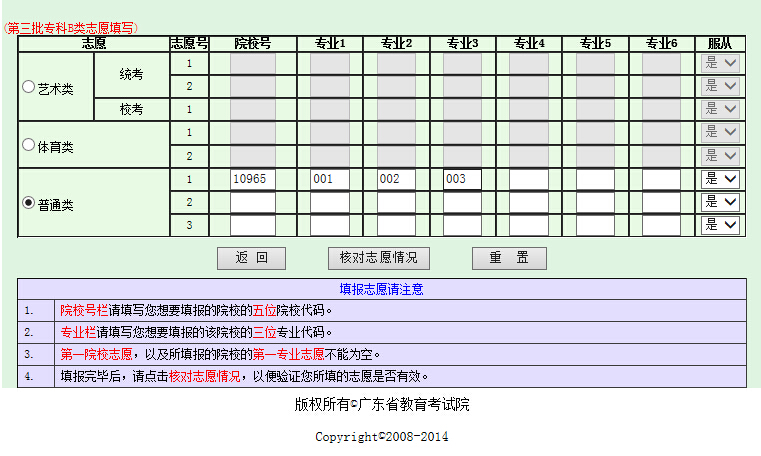Click 专业3 field containing 003
The width and height of the screenshot is (761, 456).
click(462, 179)
